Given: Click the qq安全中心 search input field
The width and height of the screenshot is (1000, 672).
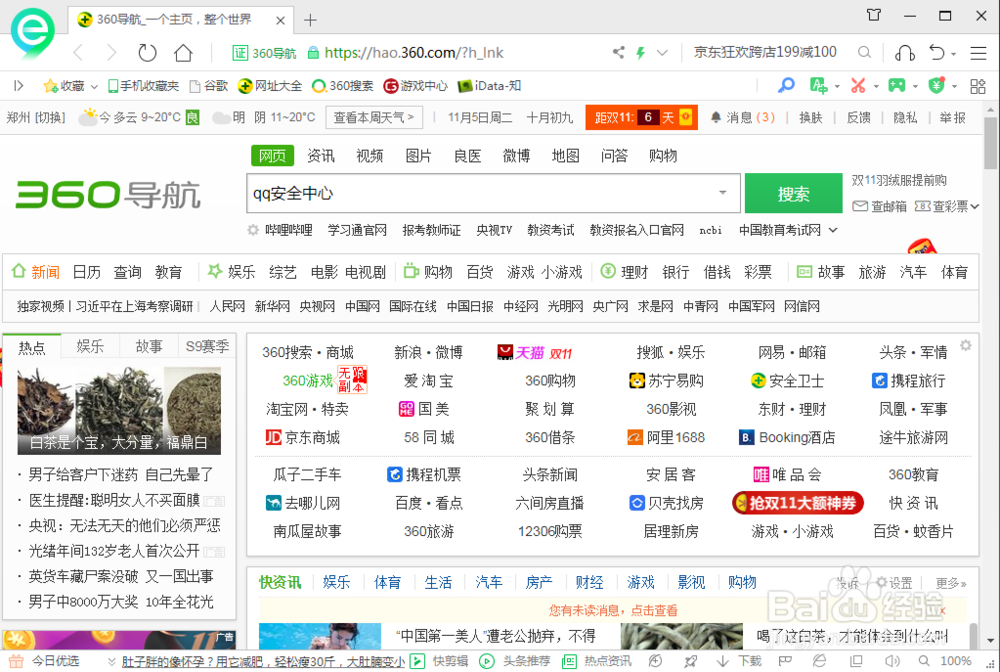Looking at the screenshot, I should click(x=493, y=193).
